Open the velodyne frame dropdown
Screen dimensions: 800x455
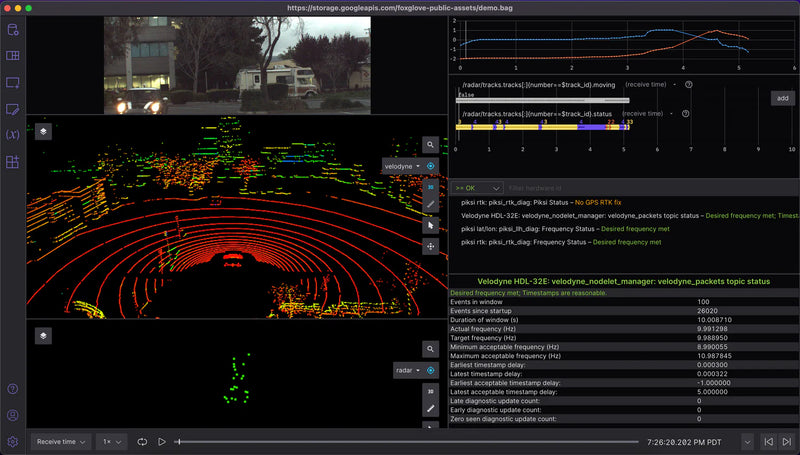(403, 166)
